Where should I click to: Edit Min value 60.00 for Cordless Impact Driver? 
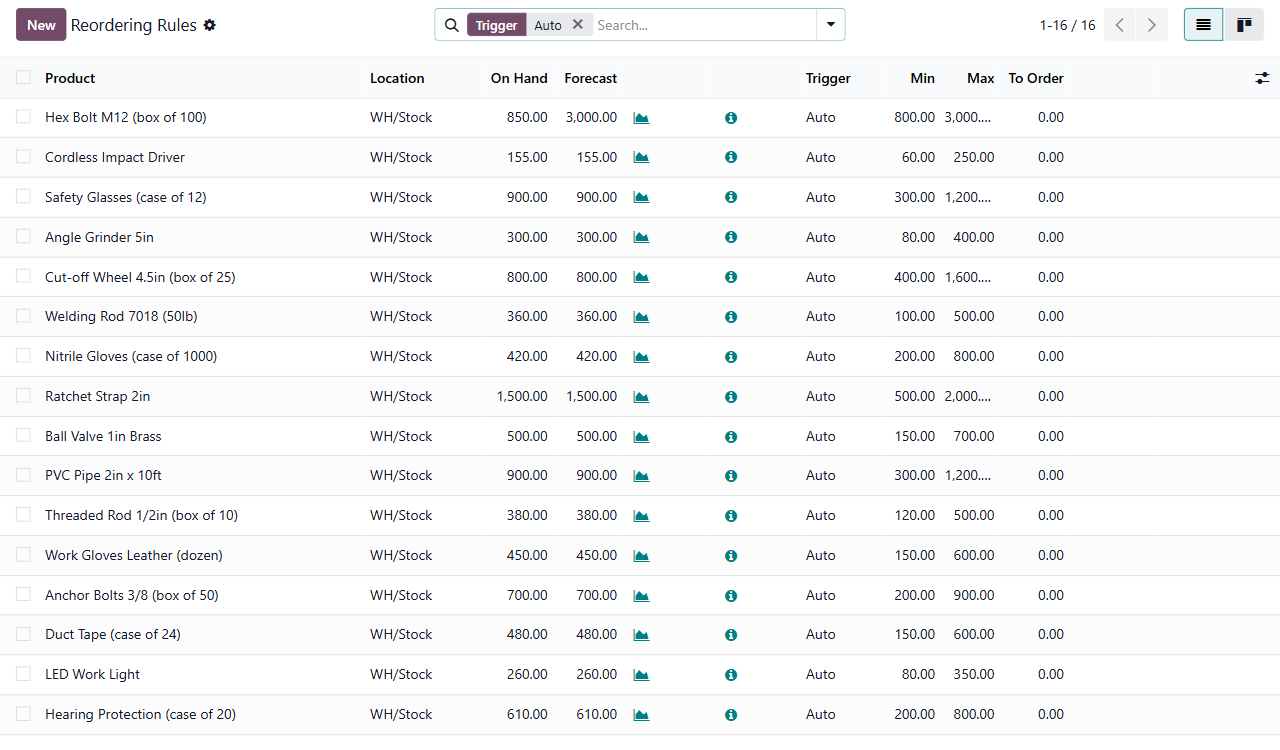pyautogui.click(x=918, y=158)
